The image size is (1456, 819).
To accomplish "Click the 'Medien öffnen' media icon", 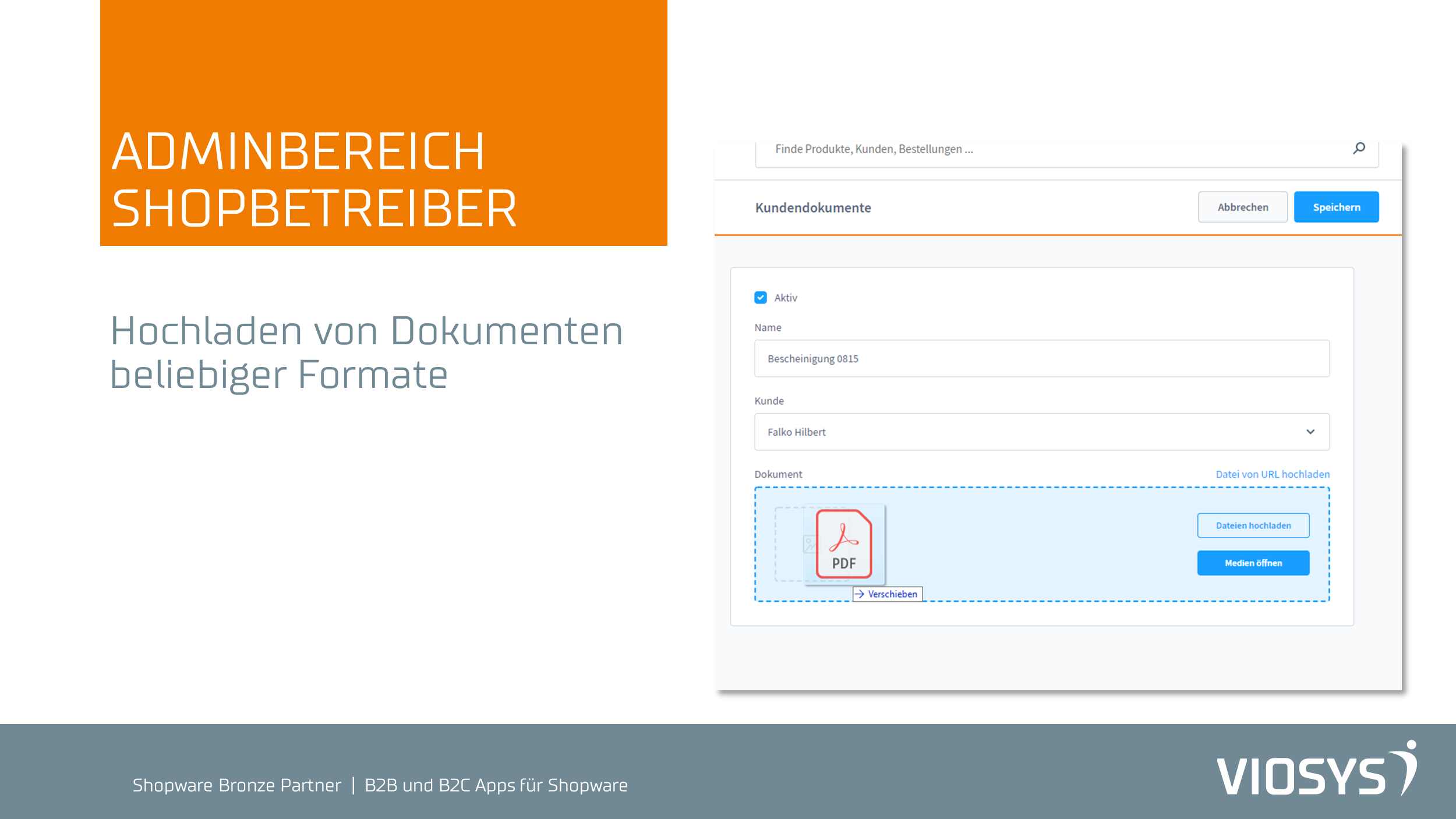I will pyautogui.click(x=1253, y=562).
